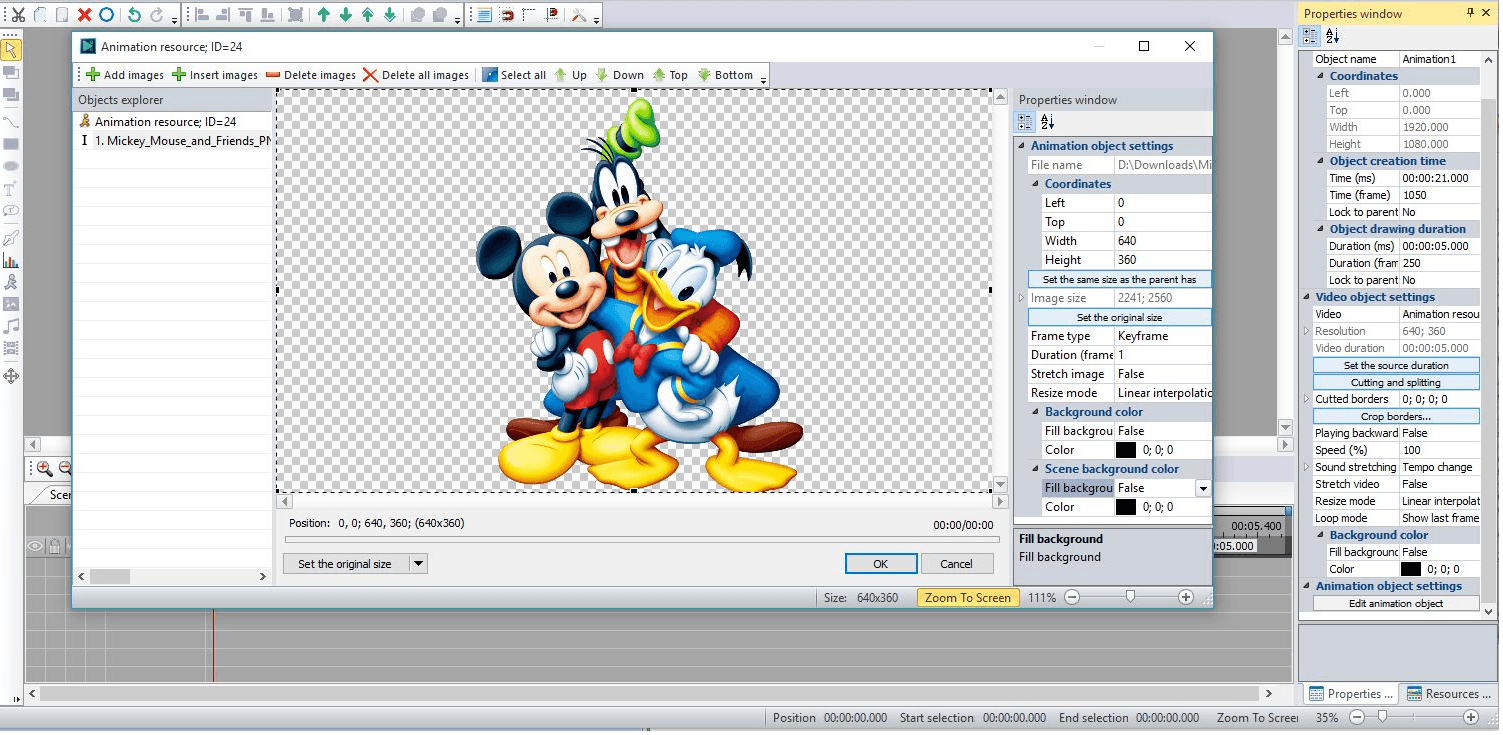Click Cutting and splitting button
Image resolution: width=1503 pixels, height=735 pixels.
tap(1395, 382)
